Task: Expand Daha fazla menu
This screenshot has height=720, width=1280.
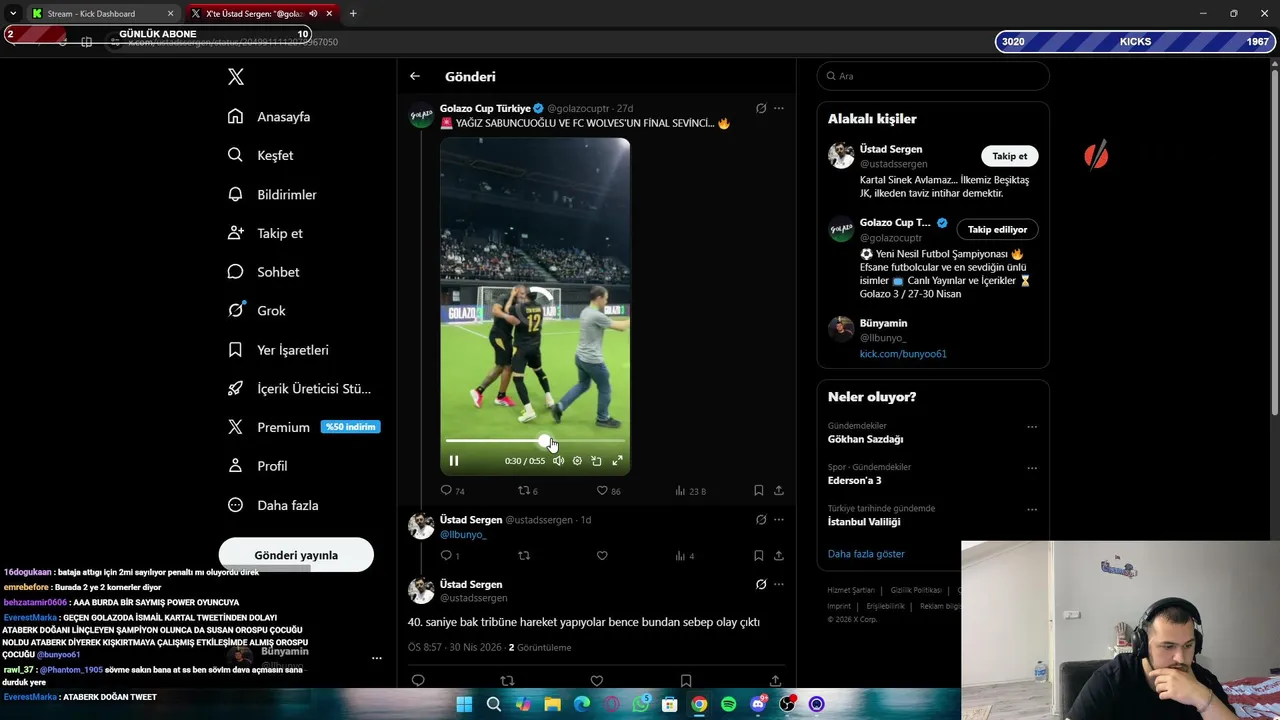Action: pyautogui.click(x=273, y=505)
